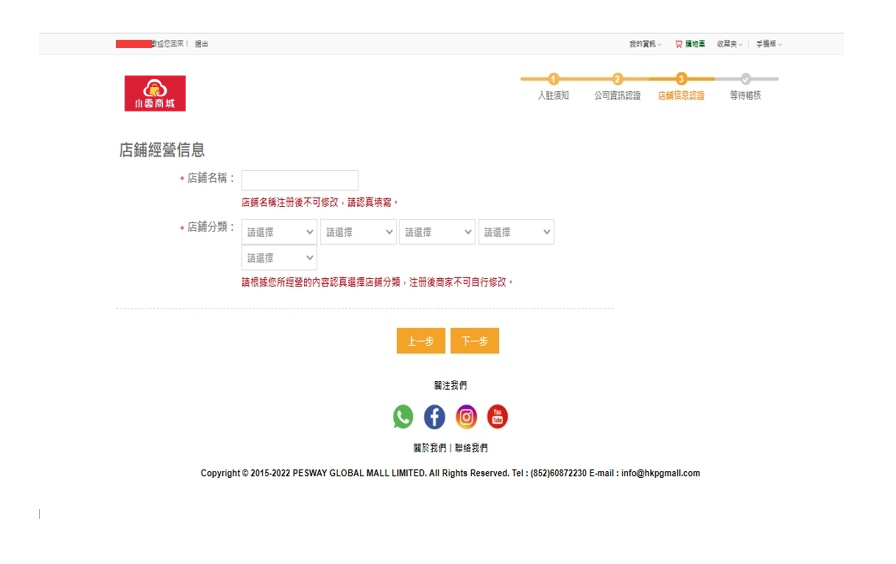Click the 上一步 button
This screenshot has height=564, width=896.
coord(420,341)
